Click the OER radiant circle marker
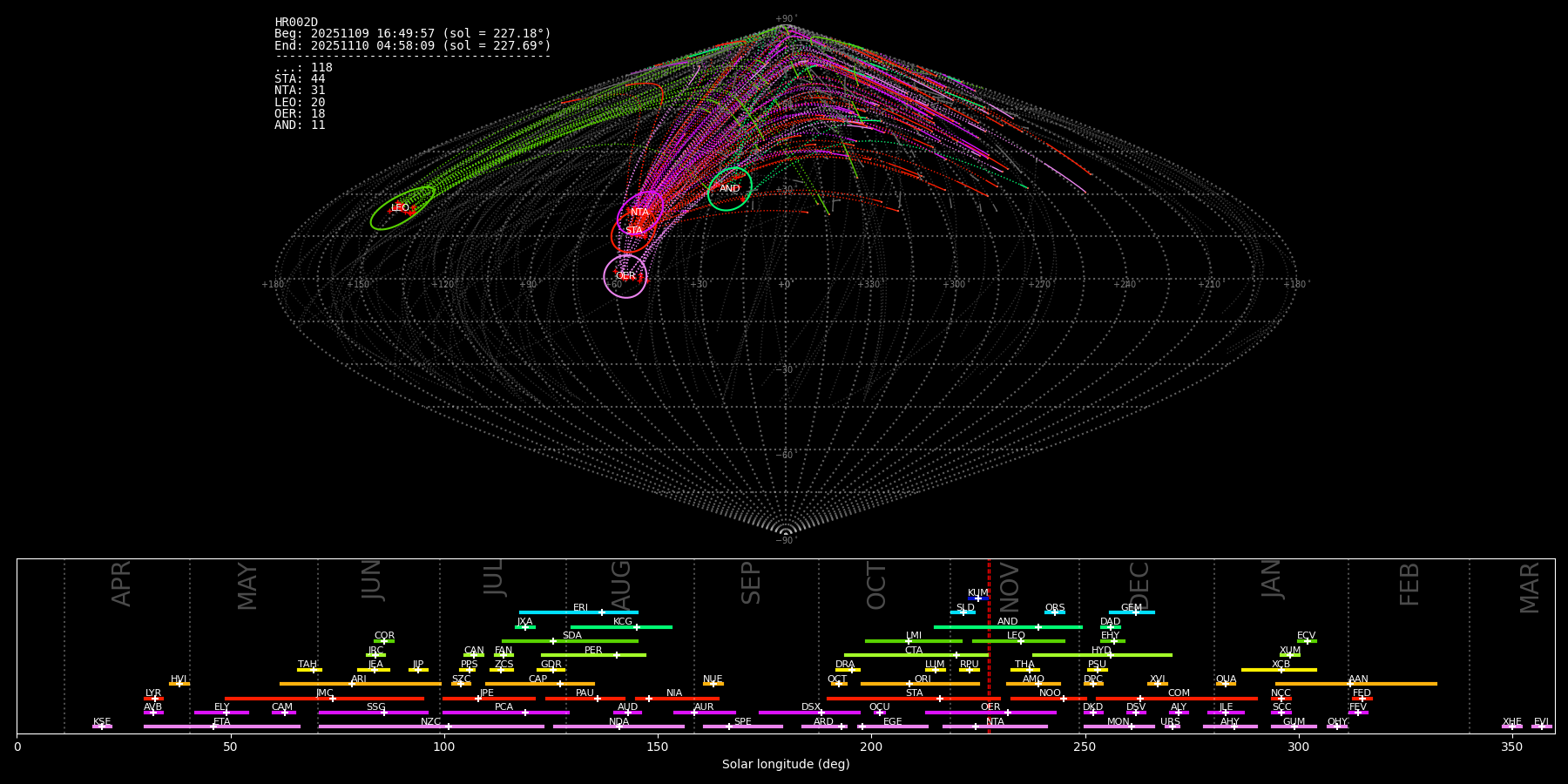This screenshot has height=784, width=1568. tap(625, 276)
